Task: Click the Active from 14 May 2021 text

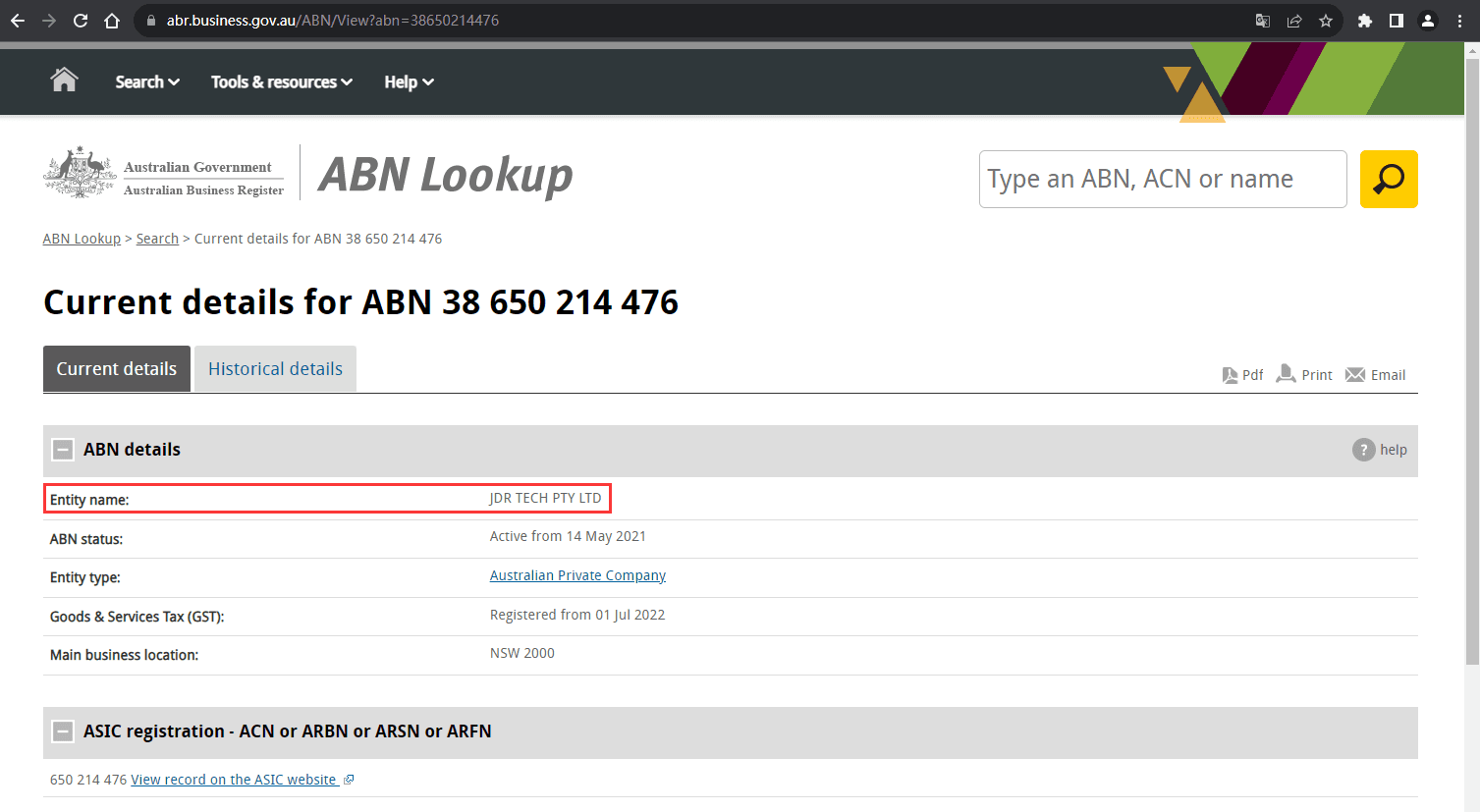Action: click(x=568, y=536)
